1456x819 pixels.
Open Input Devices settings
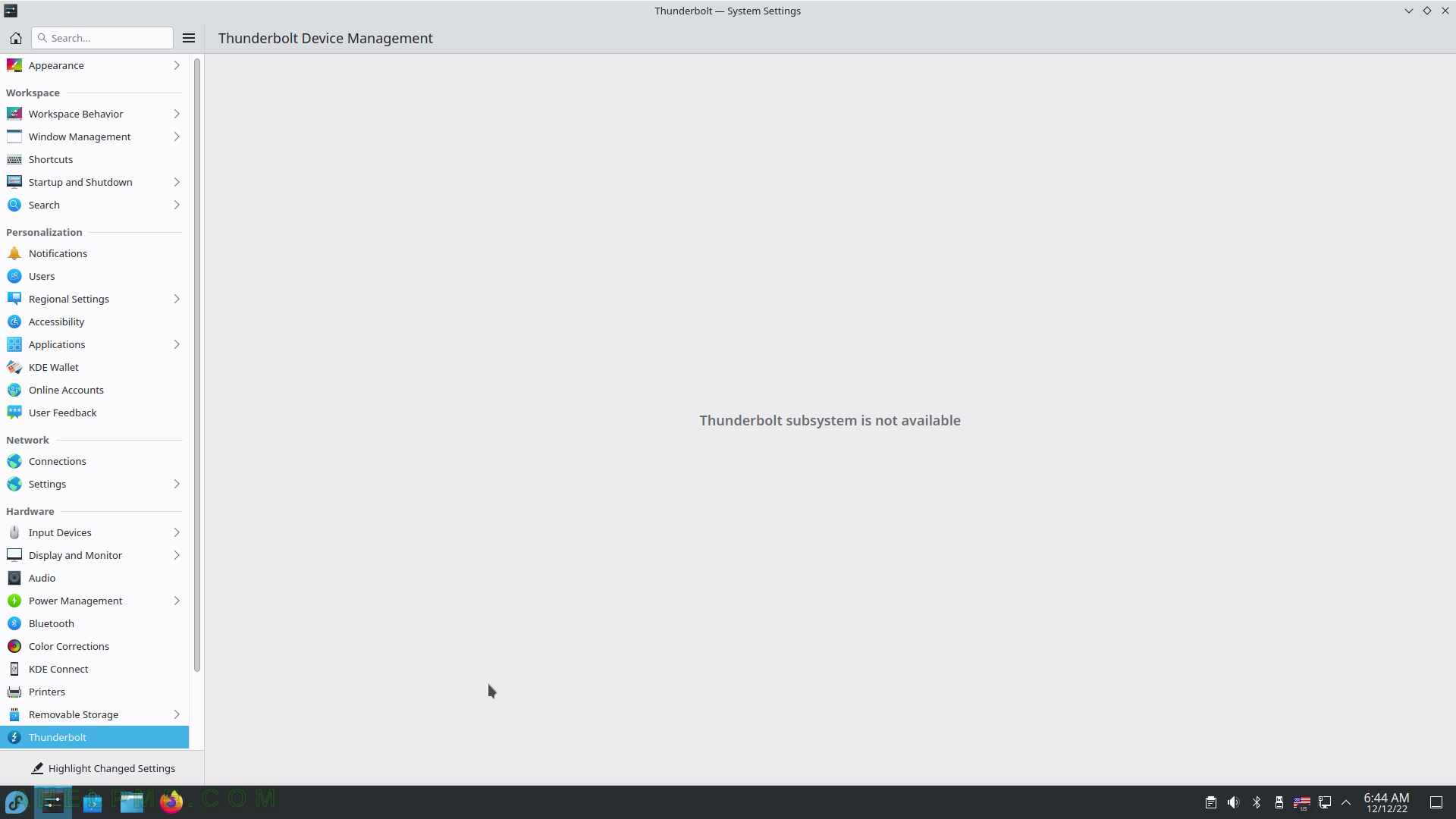[x=94, y=532]
